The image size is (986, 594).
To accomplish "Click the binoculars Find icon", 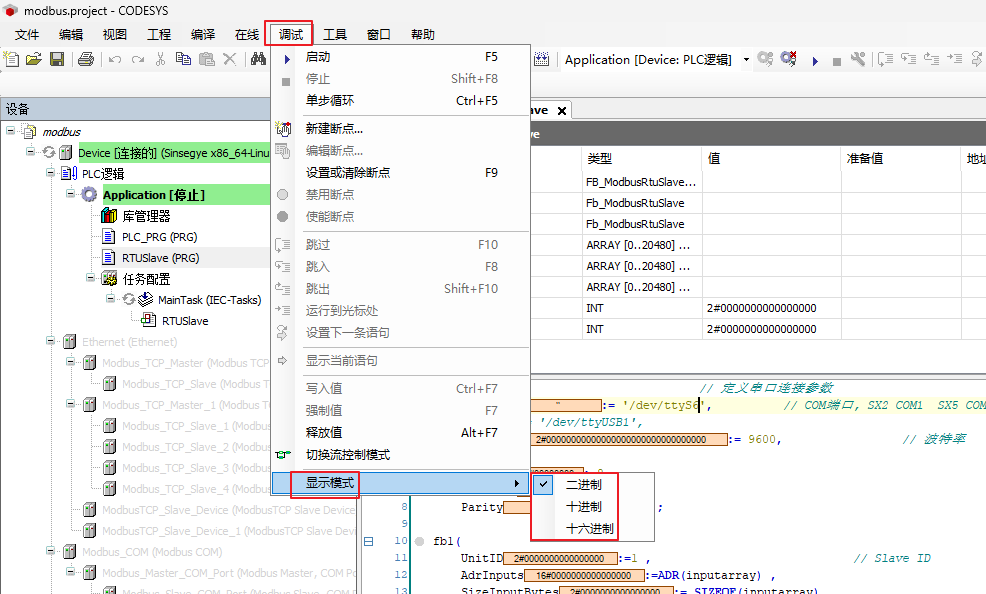I will pos(257,60).
